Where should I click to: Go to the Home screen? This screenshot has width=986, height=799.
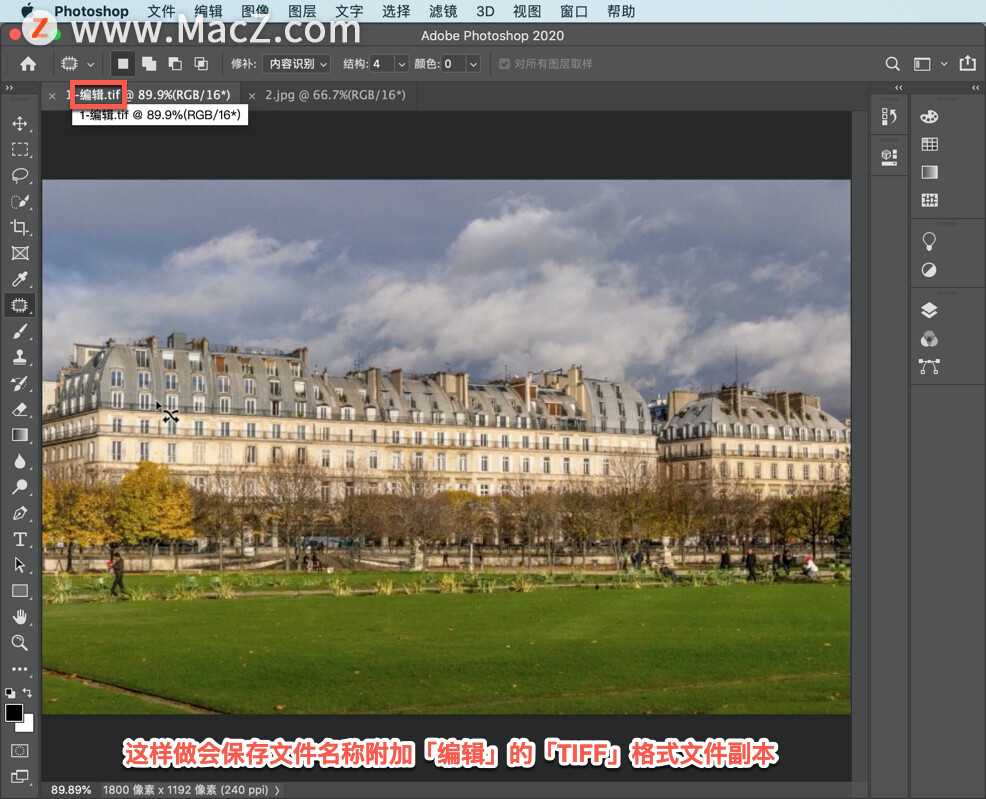(x=28, y=63)
